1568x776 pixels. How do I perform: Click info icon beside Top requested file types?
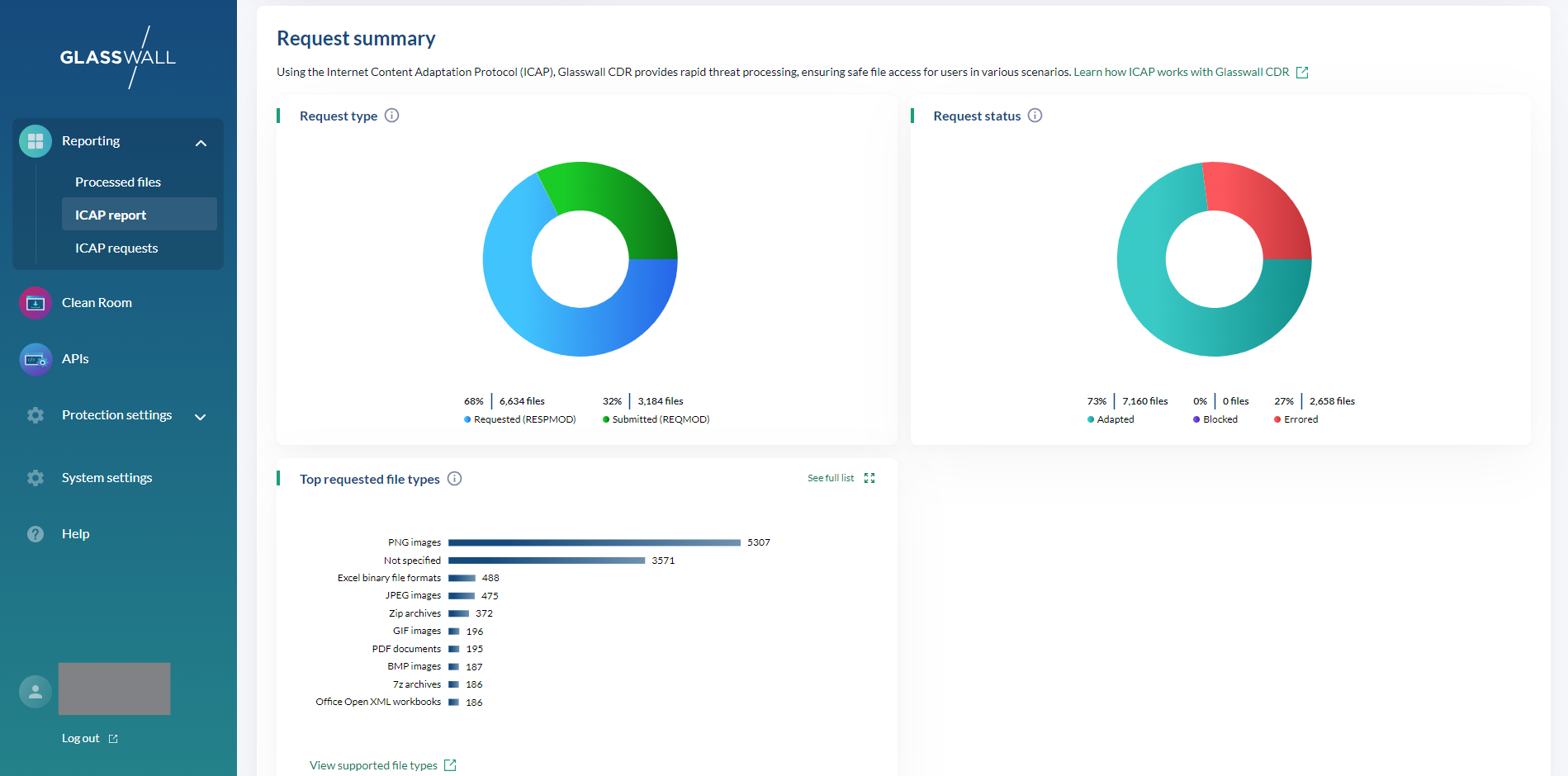[454, 479]
